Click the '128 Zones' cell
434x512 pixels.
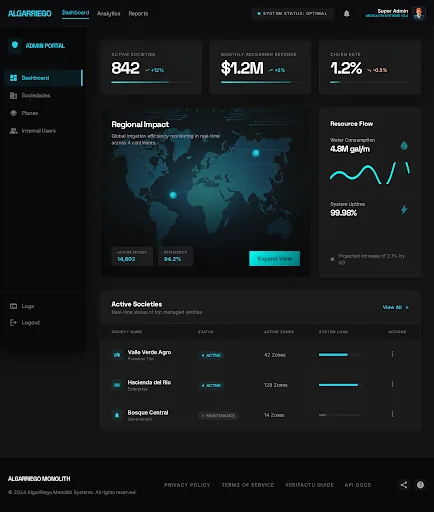[x=276, y=385]
